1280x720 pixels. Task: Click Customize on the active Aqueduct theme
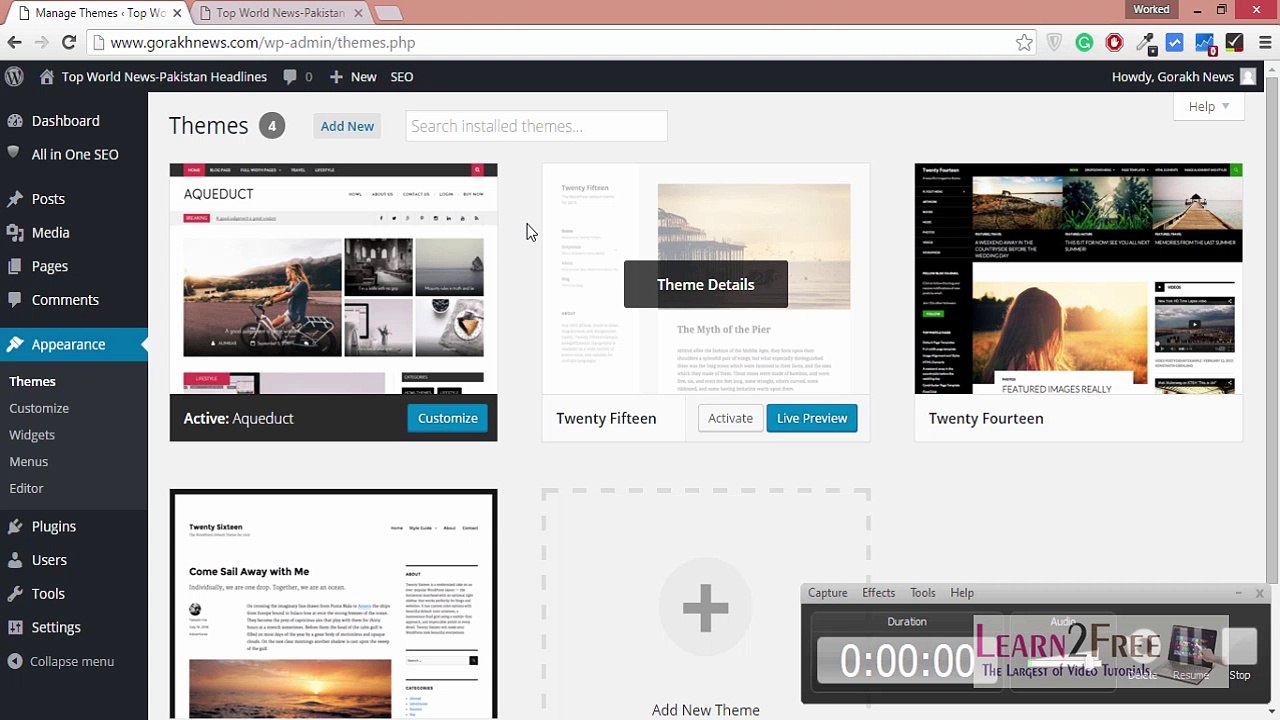(x=448, y=418)
